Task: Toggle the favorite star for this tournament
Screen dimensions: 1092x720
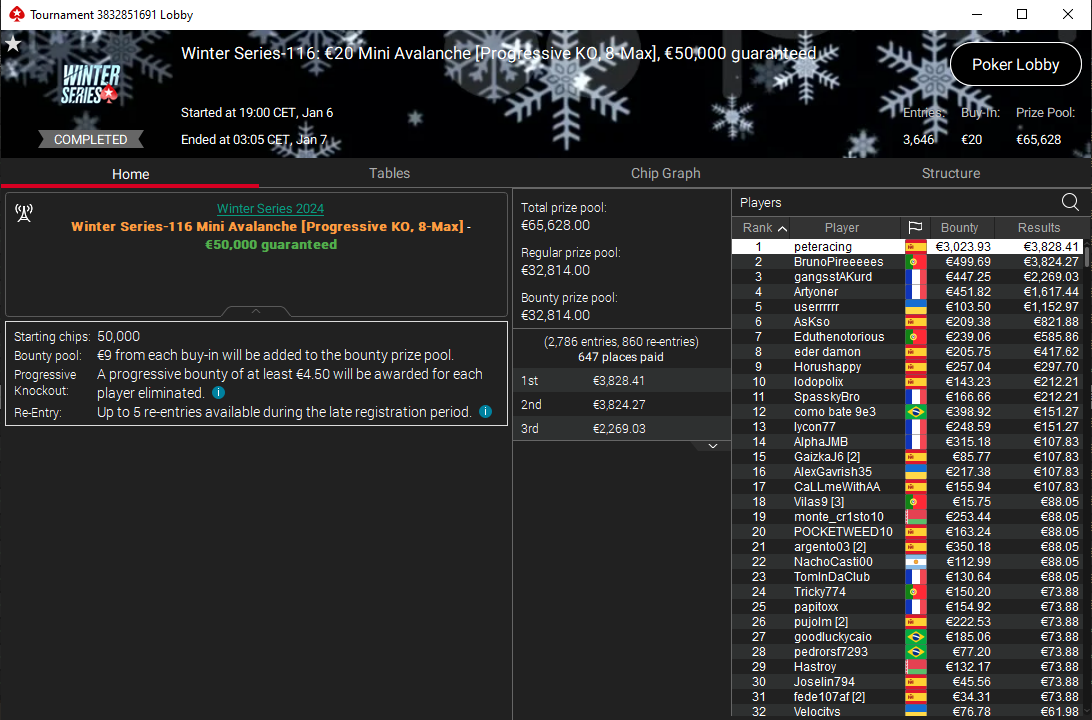Action: pos(13,45)
